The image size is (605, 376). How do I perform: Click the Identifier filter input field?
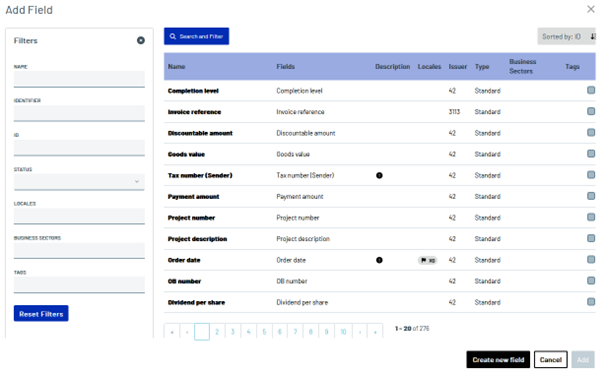(x=79, y=113)
